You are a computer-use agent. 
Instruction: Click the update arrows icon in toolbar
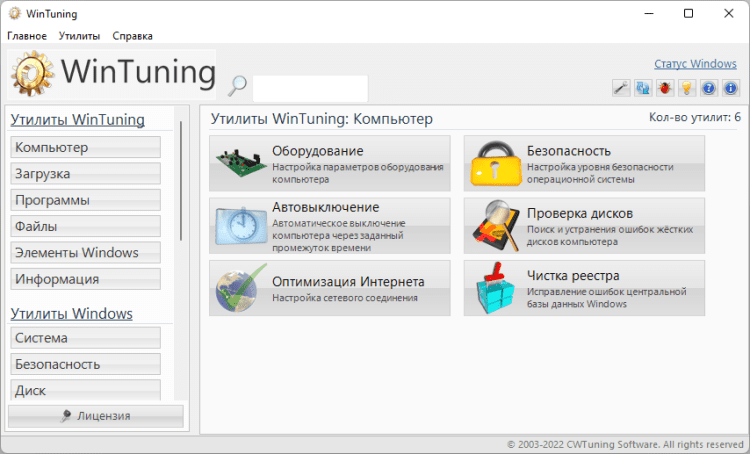click(x=643, y=88)
